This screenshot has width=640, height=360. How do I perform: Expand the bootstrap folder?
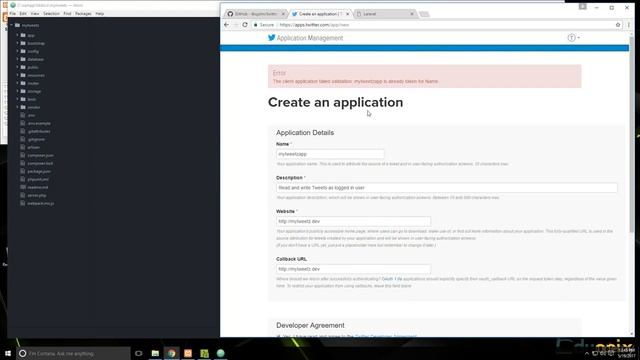pyautogui.click(x=17, y=43)
